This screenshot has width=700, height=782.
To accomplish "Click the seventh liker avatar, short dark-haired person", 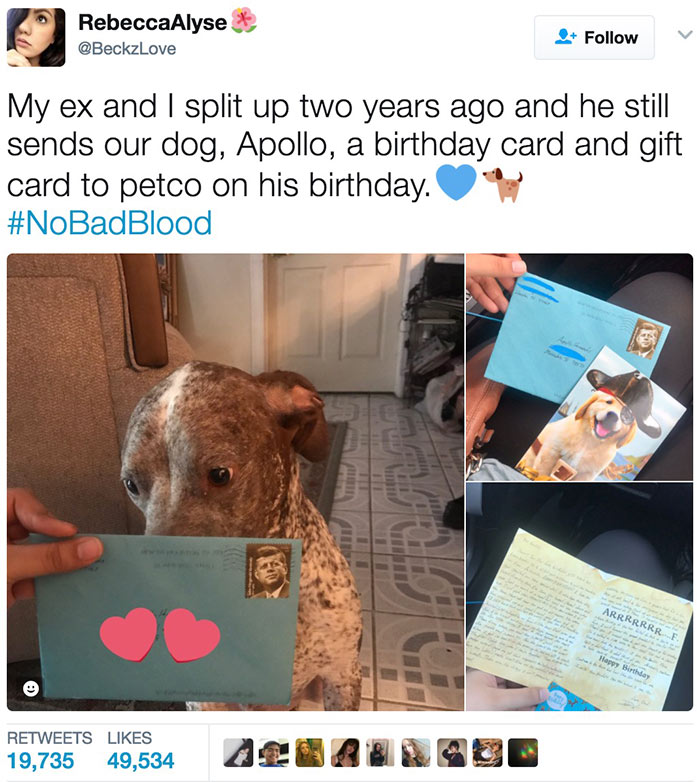I will [x=452, y=753].
